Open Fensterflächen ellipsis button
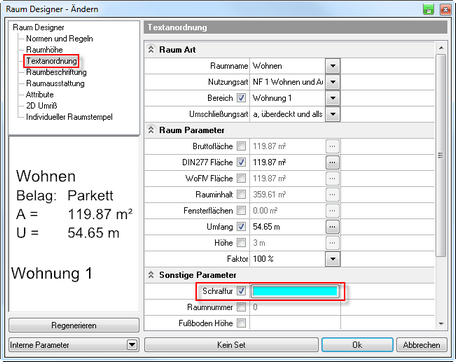The width and height of the screenshot is (456, 362). coord(332,211)
